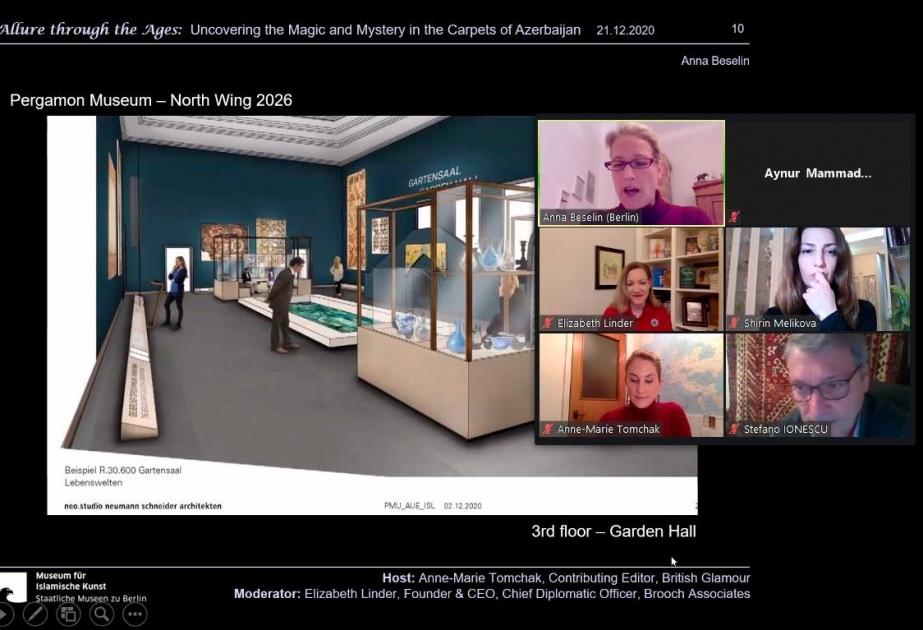The height and width of the screenshot is (630, 923).
Task: Click the "Moderator: Elizabeth Linder" footer line
Action: tap(492, 593)
